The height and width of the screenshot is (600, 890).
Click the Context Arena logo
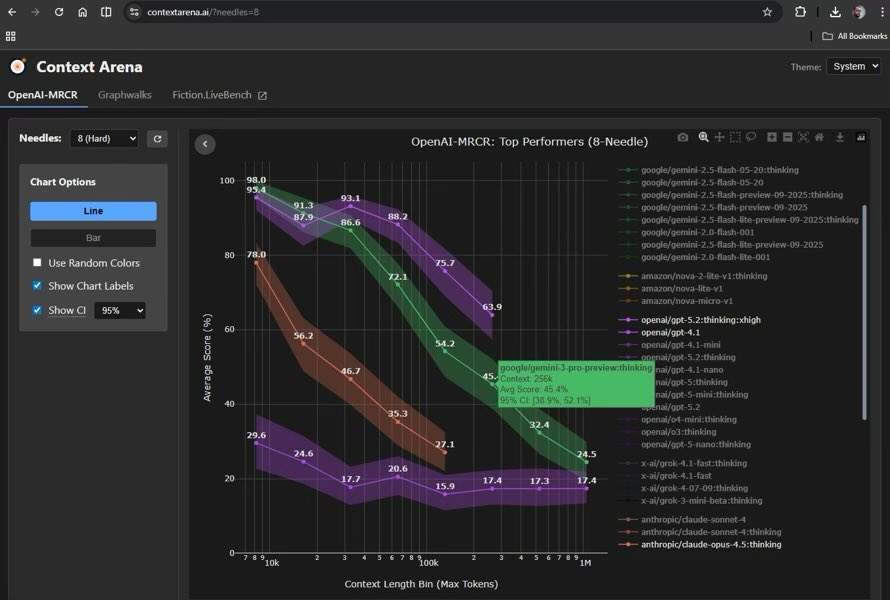18,66
